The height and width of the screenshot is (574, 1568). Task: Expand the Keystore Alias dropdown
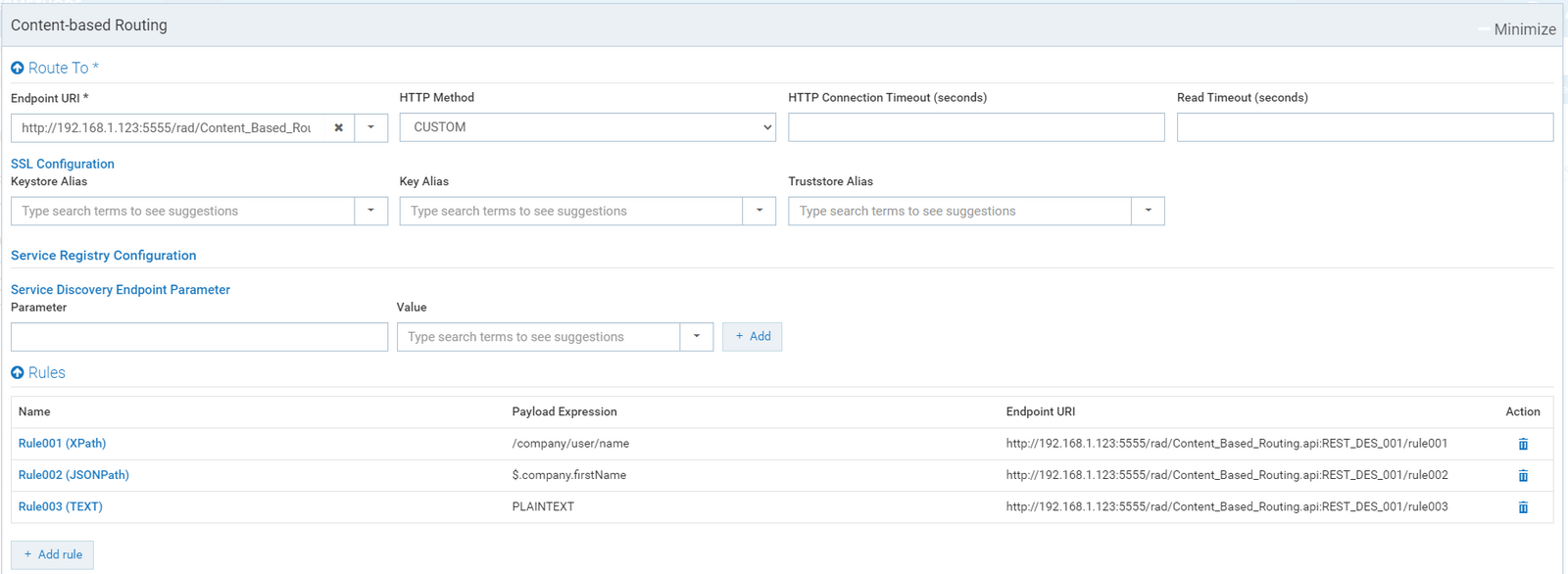point(370,211)
